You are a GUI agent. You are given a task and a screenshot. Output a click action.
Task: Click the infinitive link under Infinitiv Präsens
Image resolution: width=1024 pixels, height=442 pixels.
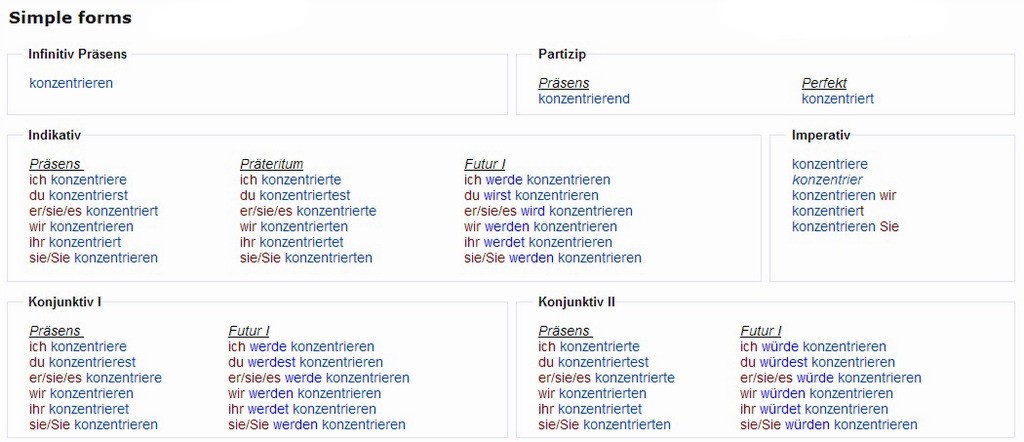[71, 83]
